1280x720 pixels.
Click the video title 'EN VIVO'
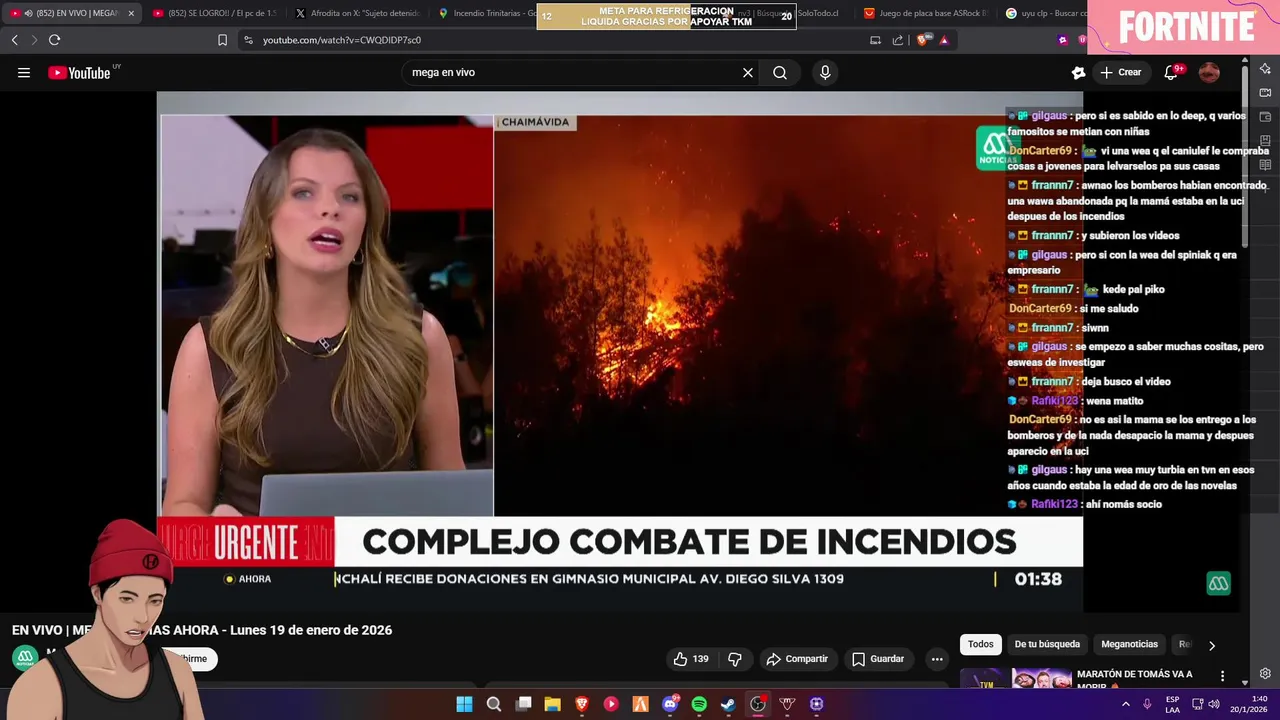[202, 630]
